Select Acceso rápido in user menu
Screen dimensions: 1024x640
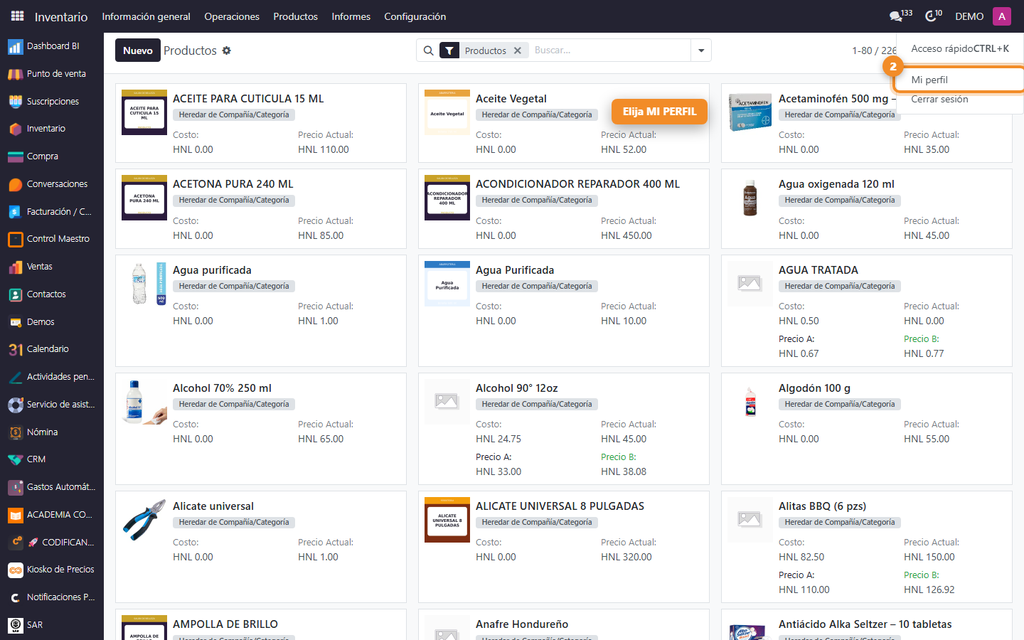pyautogui.click(x=959, y=48)
